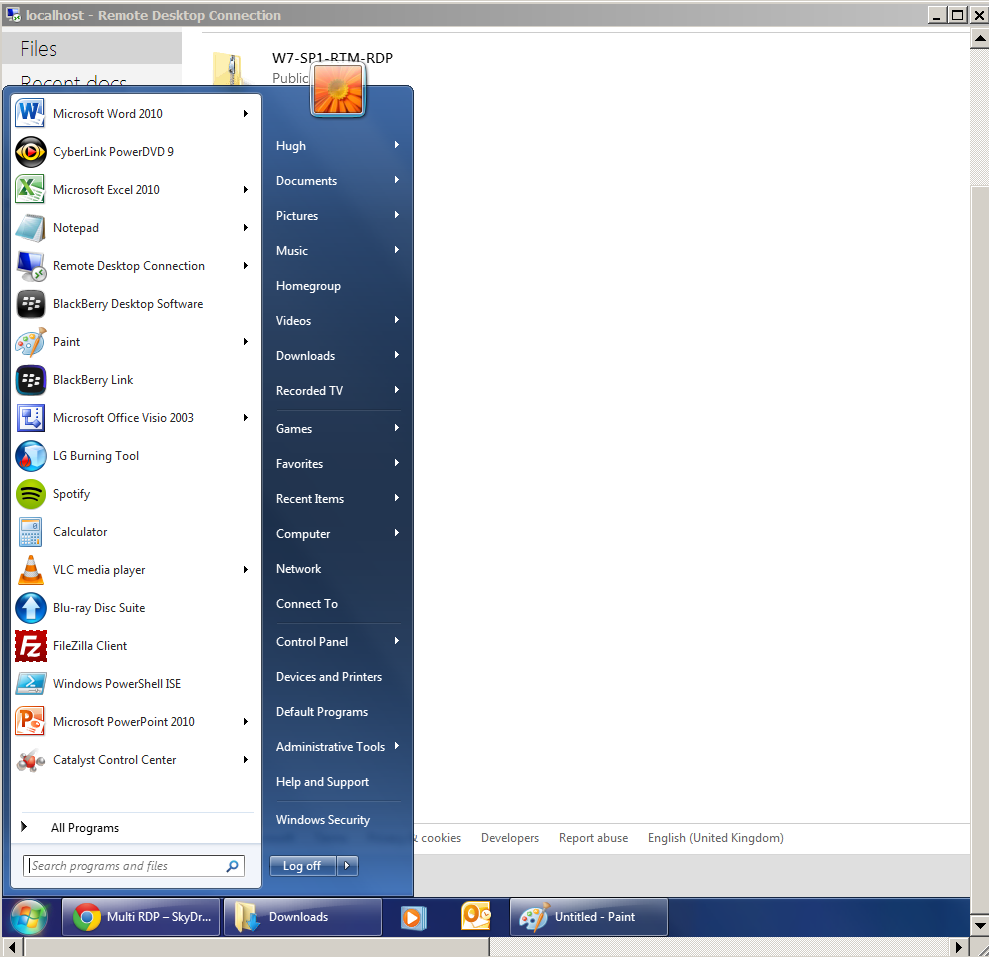The image size is (989, 957).
Task: Click the Log off button
Action: pyautogui.click(x=303, y=866)
